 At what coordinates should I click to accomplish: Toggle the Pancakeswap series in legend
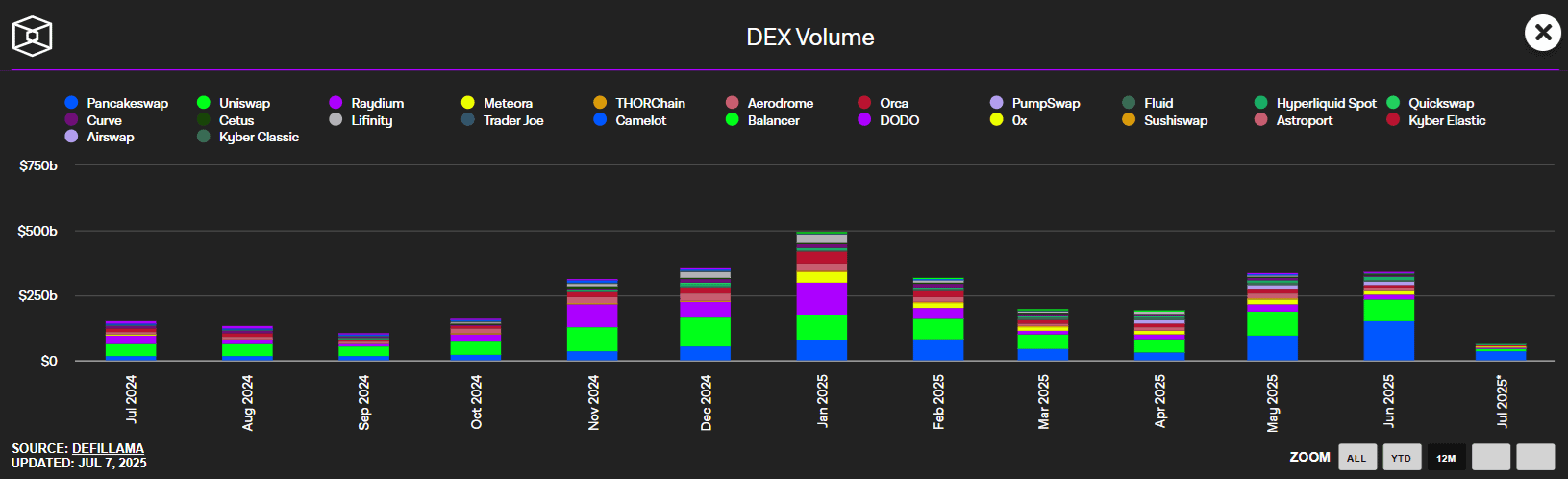(x=126, y=103)
